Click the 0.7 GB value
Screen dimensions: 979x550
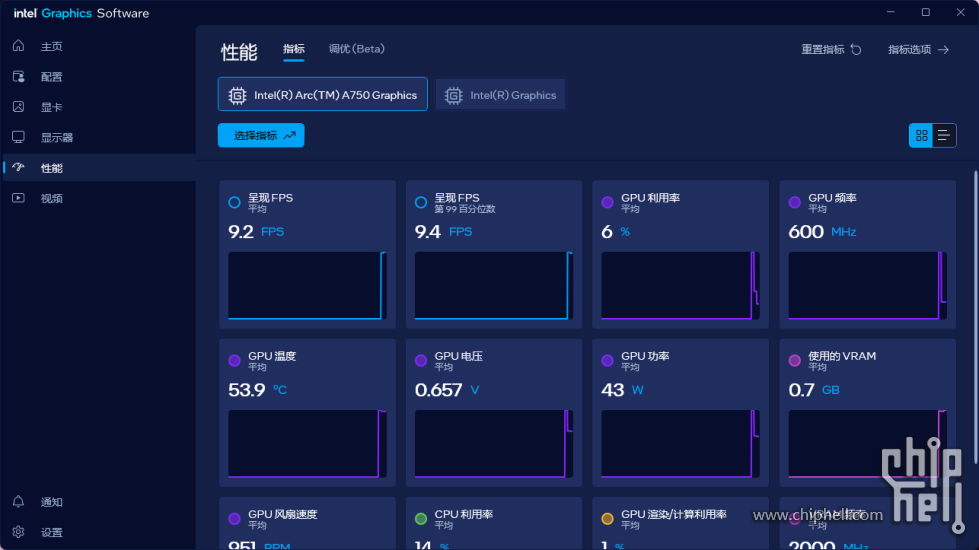814,390
